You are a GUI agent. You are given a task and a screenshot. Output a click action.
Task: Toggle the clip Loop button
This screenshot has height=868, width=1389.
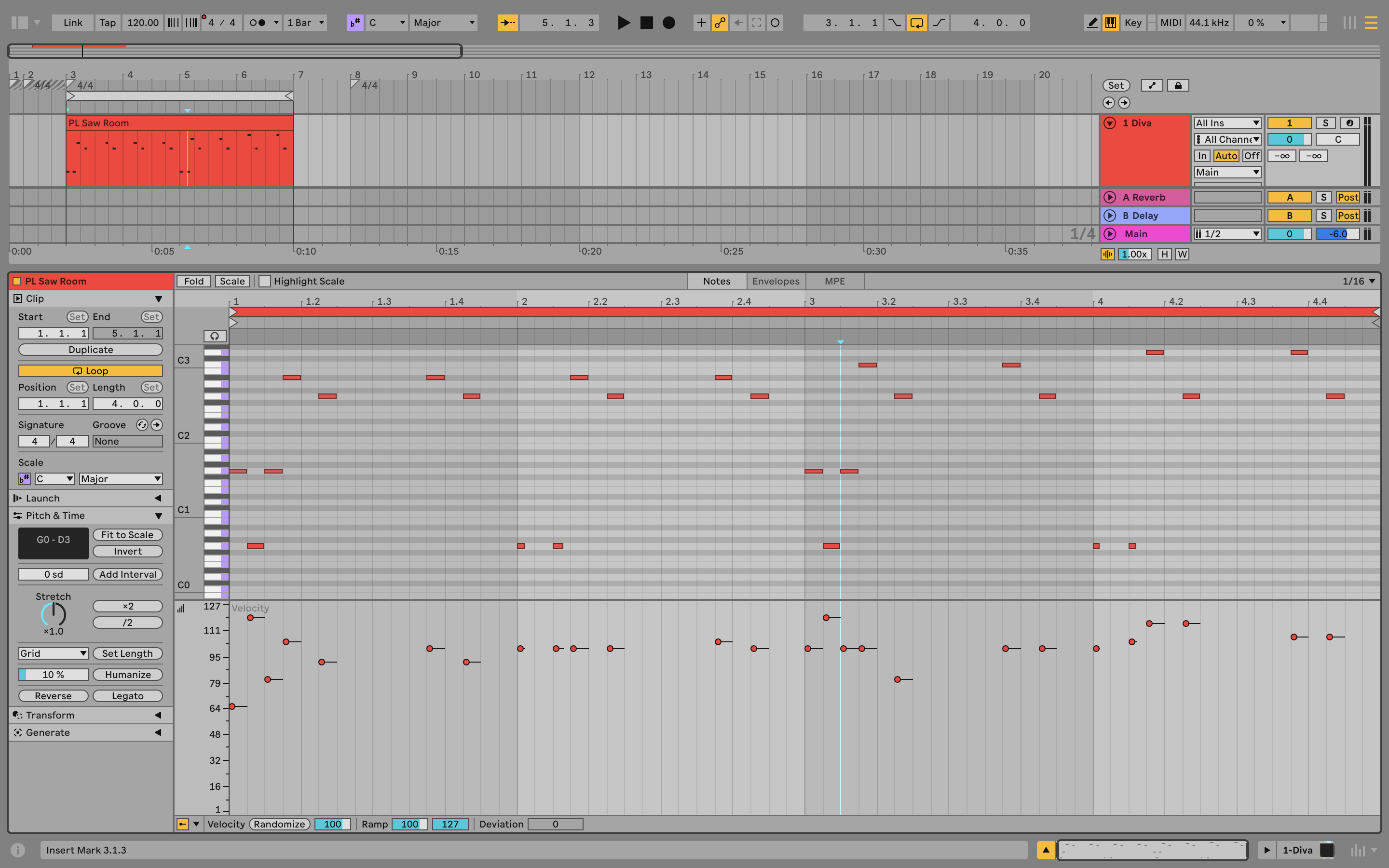(91, 371)
